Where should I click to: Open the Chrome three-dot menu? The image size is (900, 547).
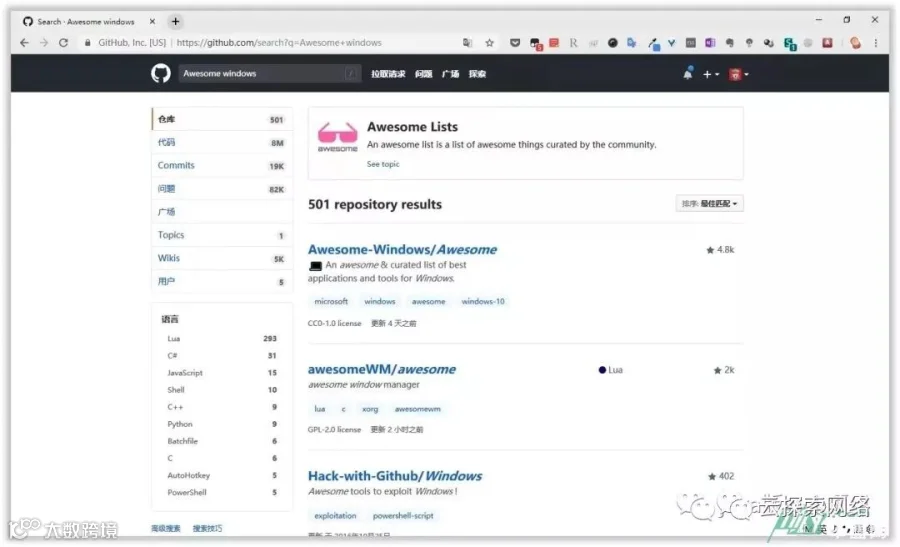876,42
